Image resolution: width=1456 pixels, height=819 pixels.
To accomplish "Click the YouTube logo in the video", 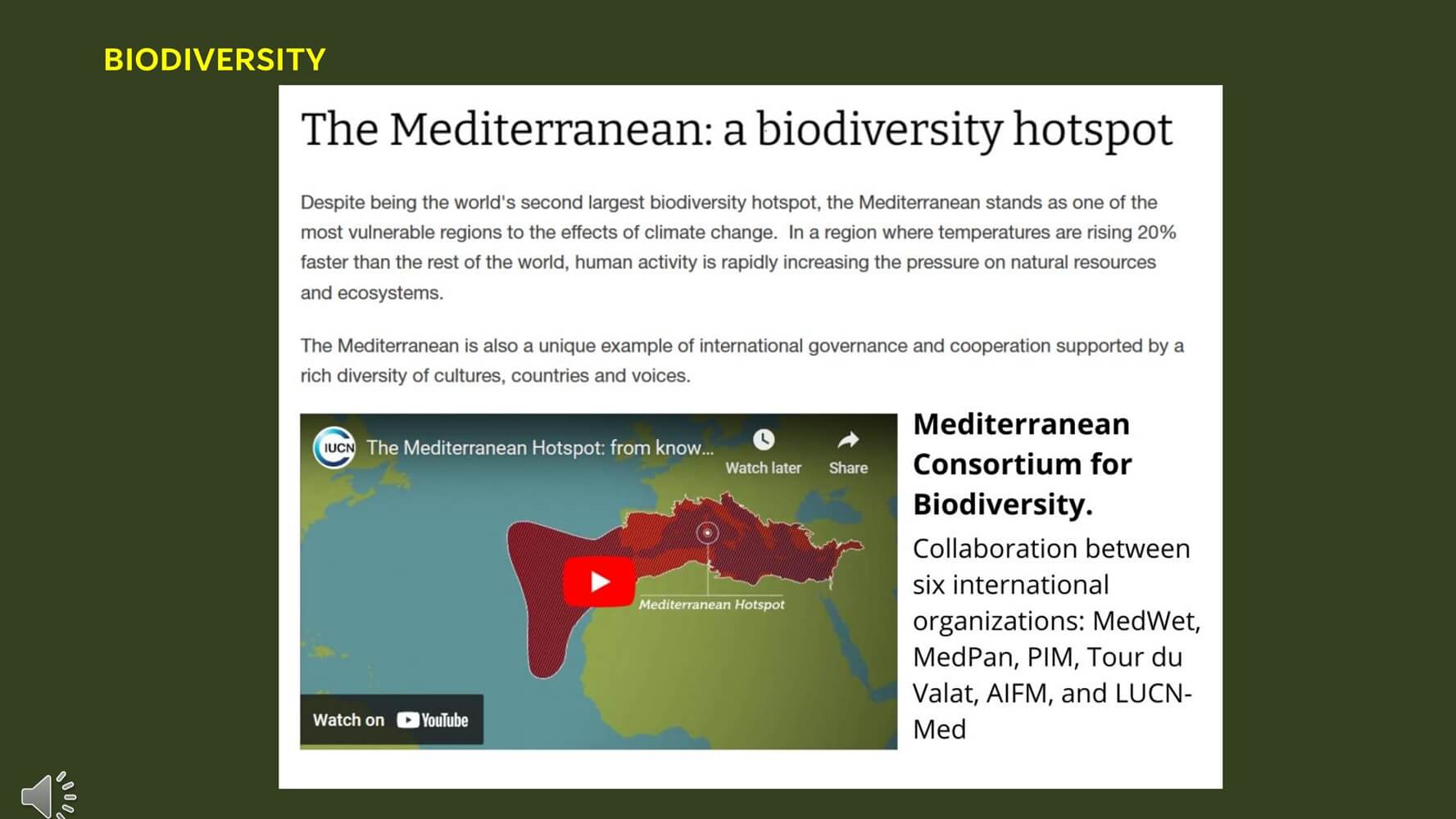I will coord(433,720).
